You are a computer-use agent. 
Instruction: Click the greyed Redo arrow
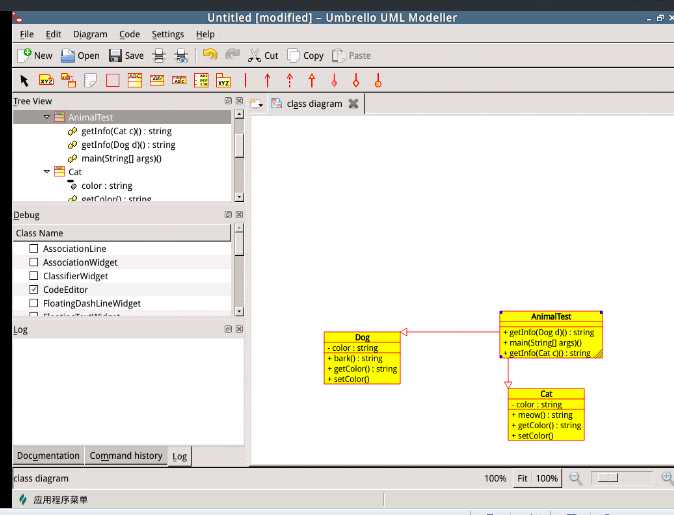[x=233, y=55]
